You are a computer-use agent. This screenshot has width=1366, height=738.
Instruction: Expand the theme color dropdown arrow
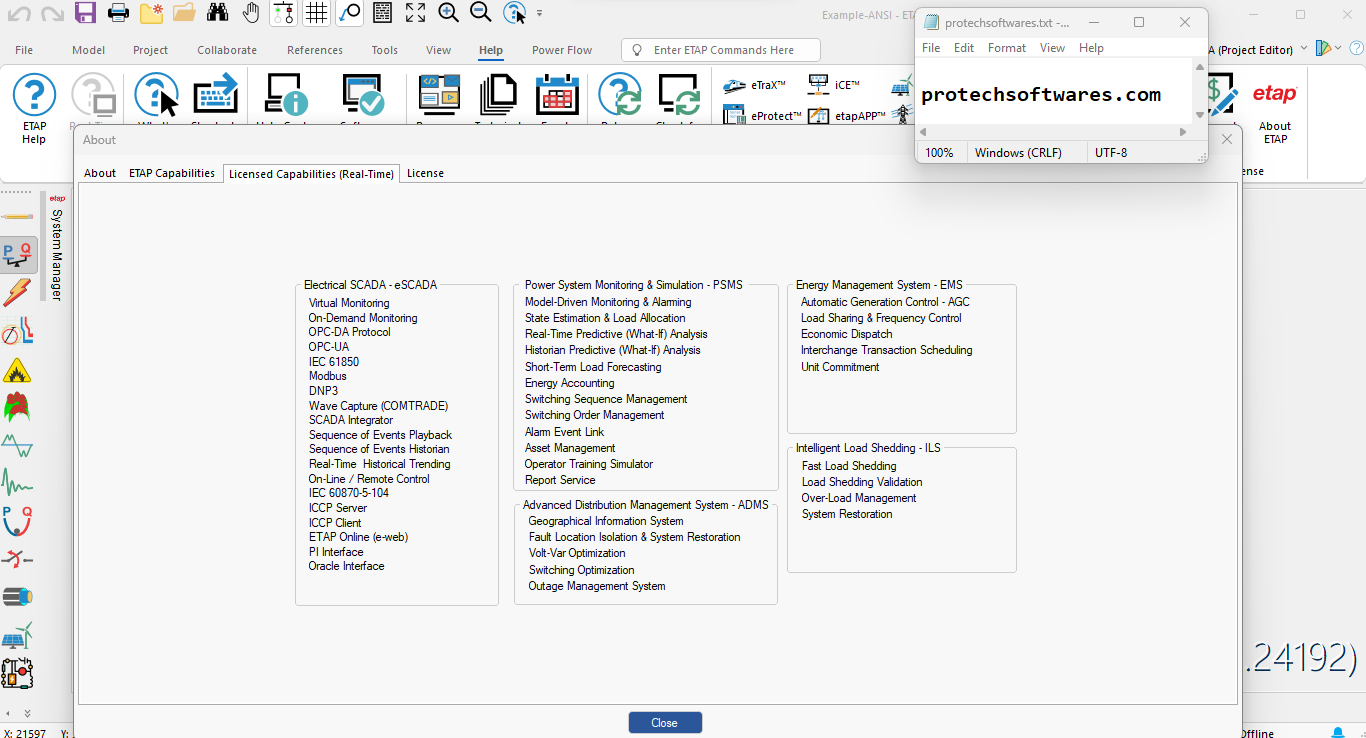click(x=1339, y=48)
